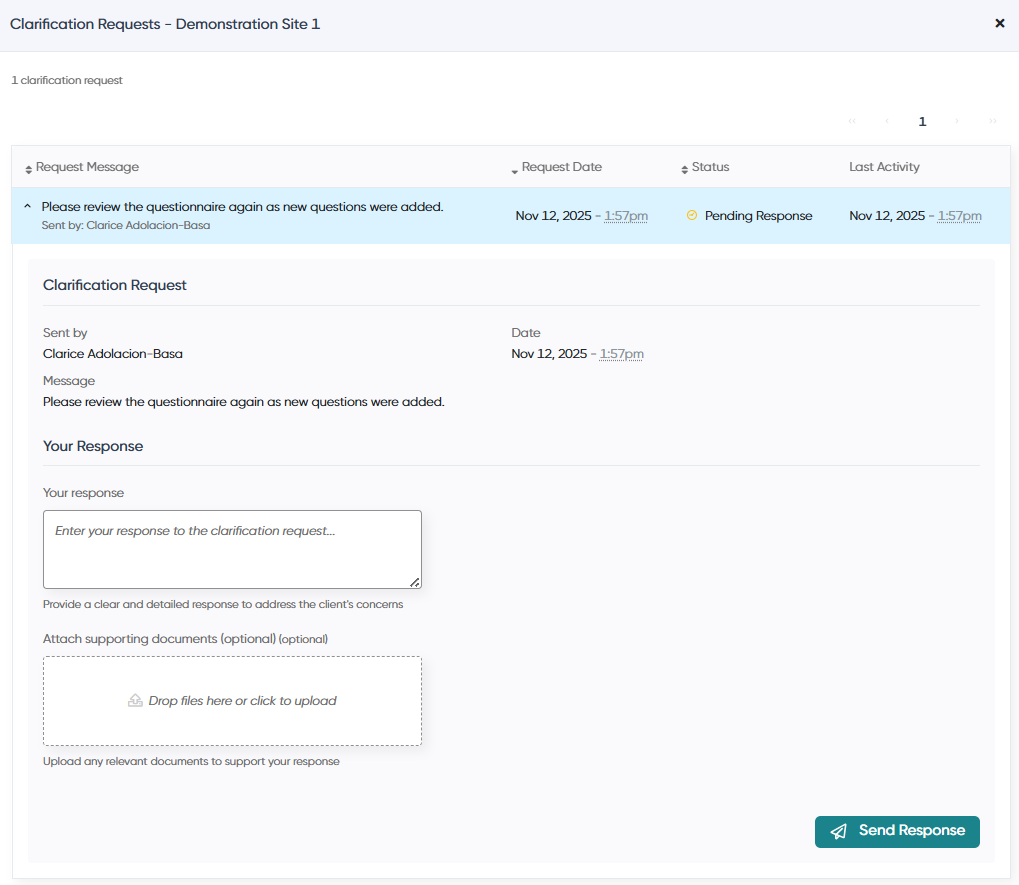Send Response button

tap(897, 832)
